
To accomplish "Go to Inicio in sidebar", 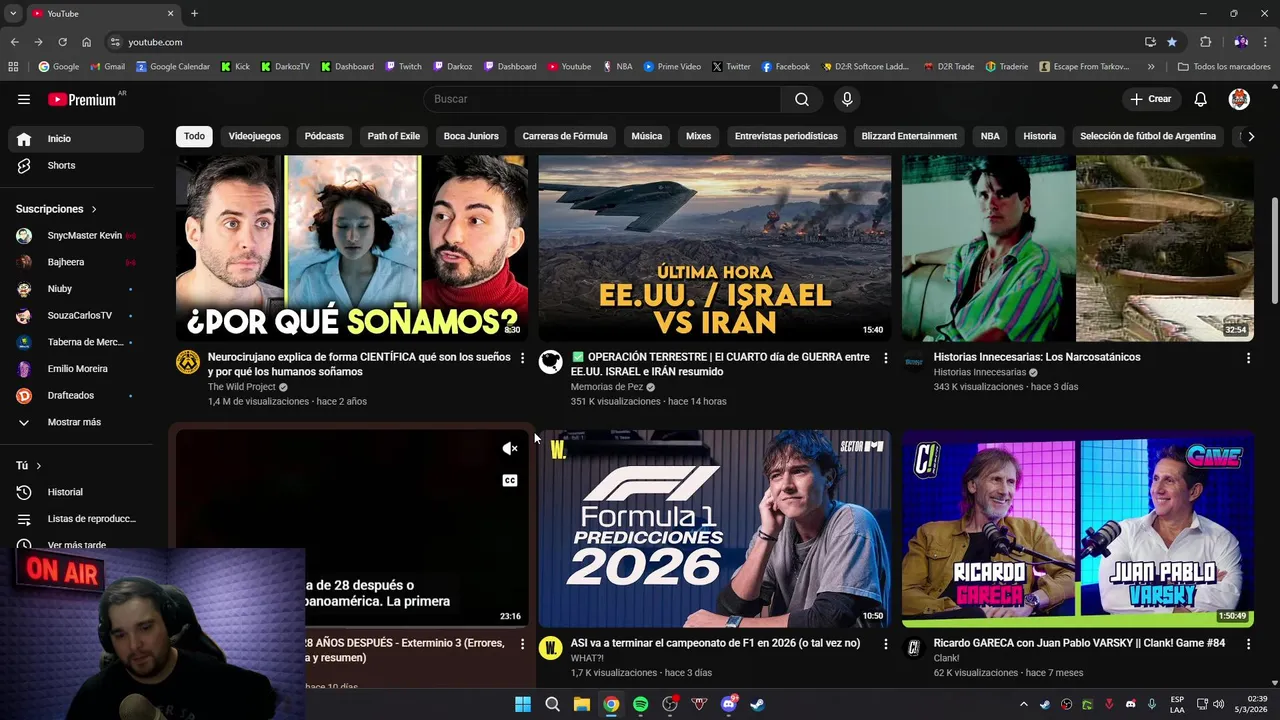I will 76,139.
